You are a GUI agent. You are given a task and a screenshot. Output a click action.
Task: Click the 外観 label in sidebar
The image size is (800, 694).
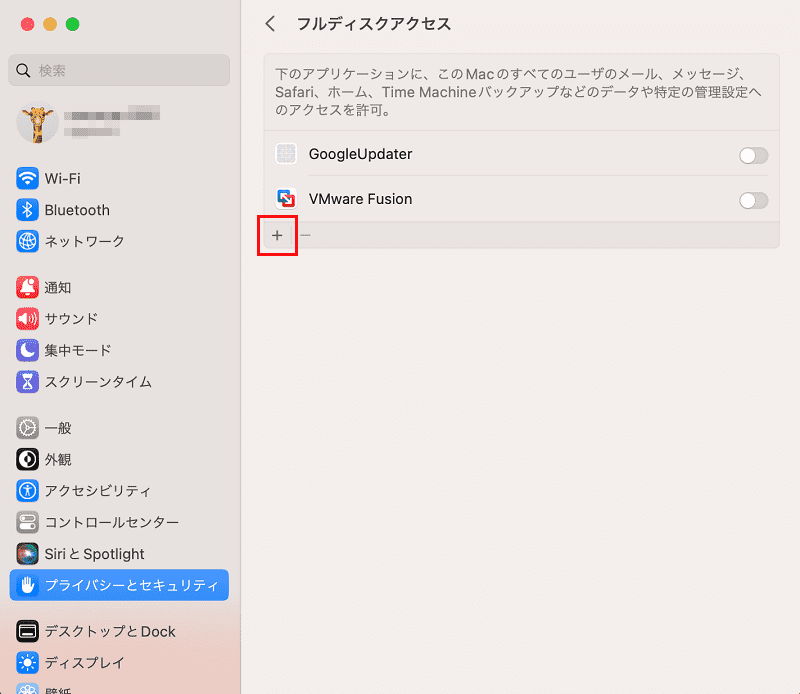pyautogui.click(x=58, y=459)
